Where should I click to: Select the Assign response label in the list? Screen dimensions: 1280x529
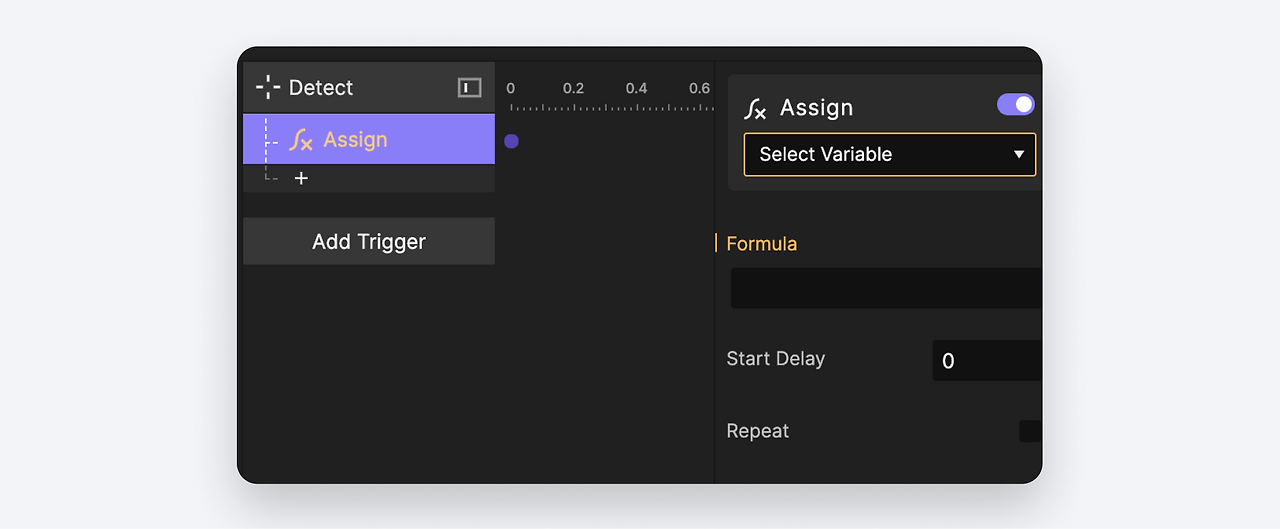[x=355, y=140]
